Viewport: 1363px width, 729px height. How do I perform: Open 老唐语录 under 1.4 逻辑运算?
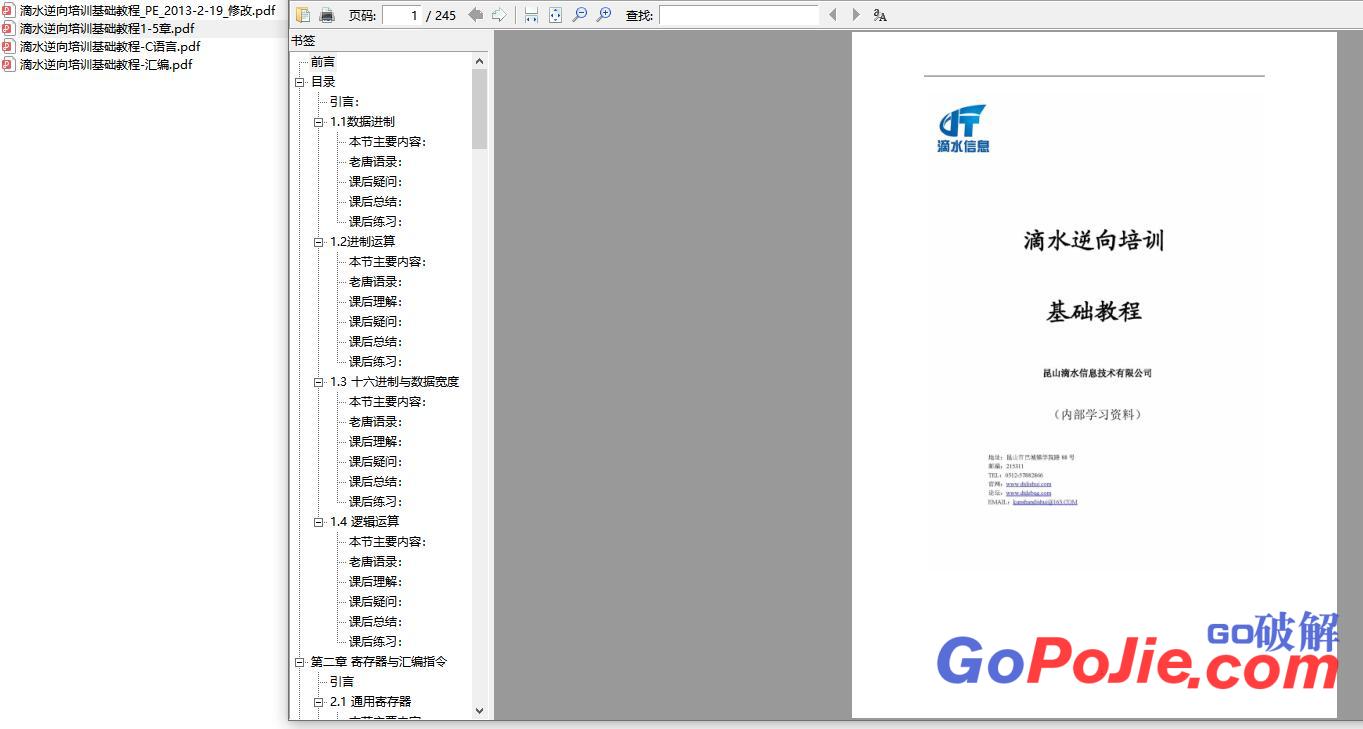375,562
